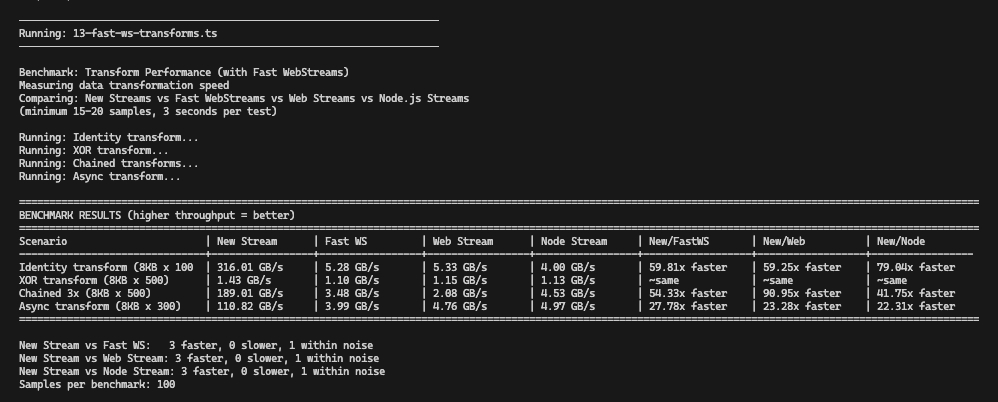Click the Identity transform row label
This screenshot has width=998, height=402.
106,268
